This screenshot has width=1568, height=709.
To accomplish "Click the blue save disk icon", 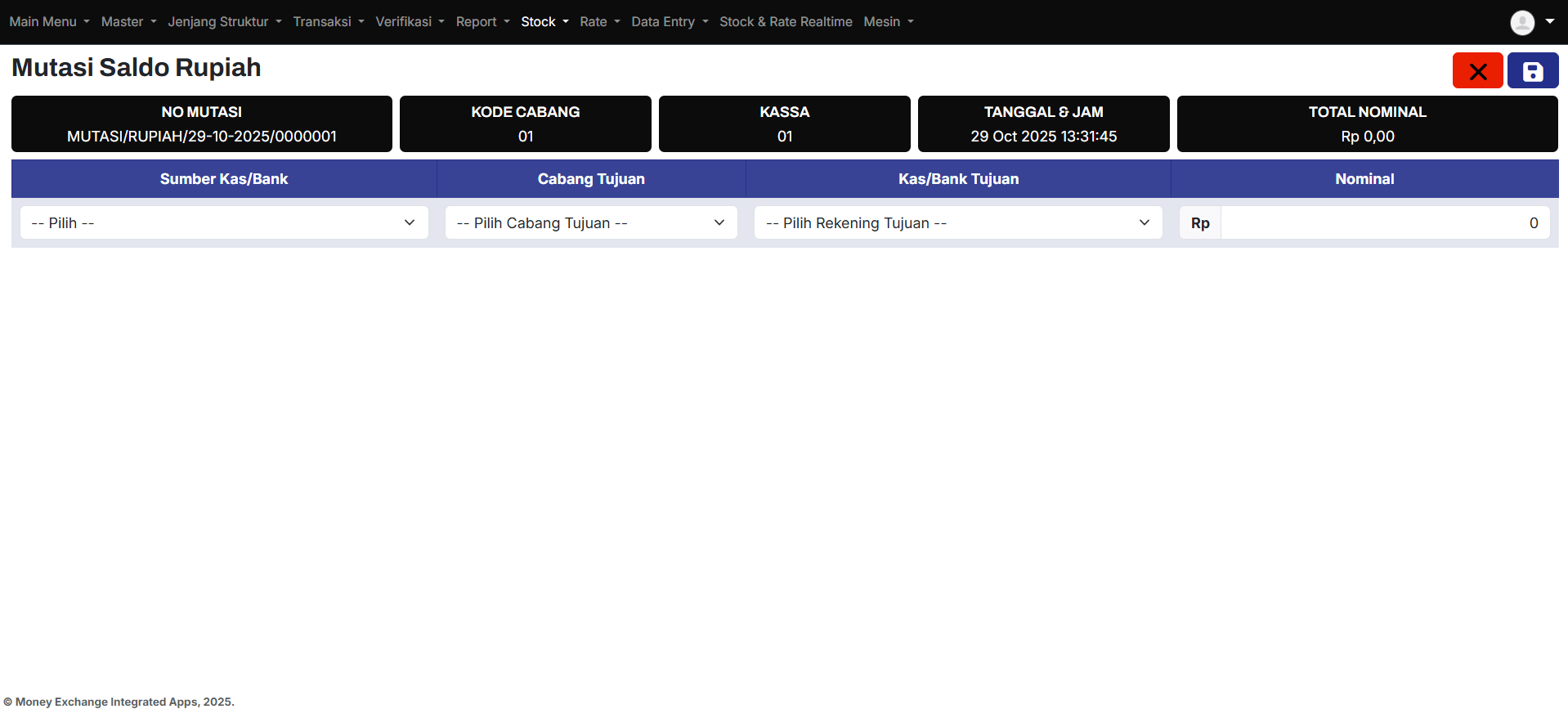I will click(x=1533, y=71).
